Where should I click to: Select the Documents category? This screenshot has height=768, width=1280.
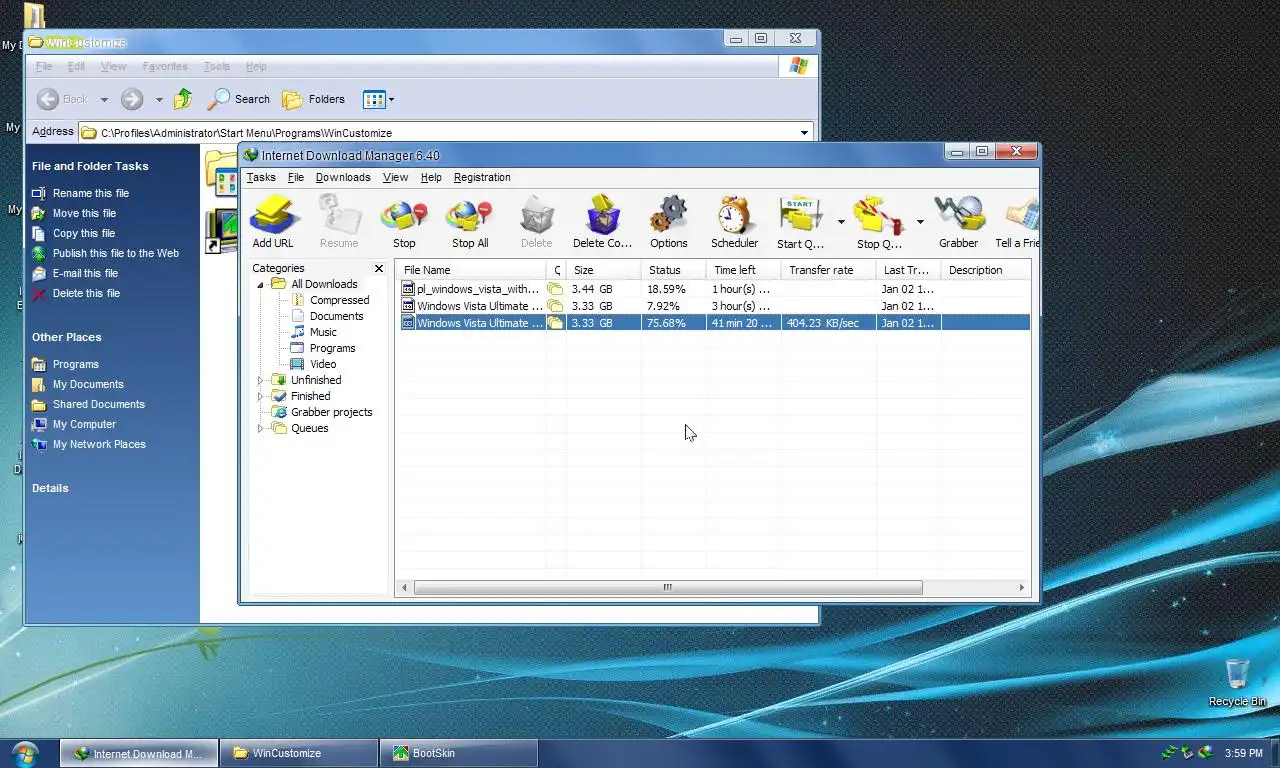(336, 316)
